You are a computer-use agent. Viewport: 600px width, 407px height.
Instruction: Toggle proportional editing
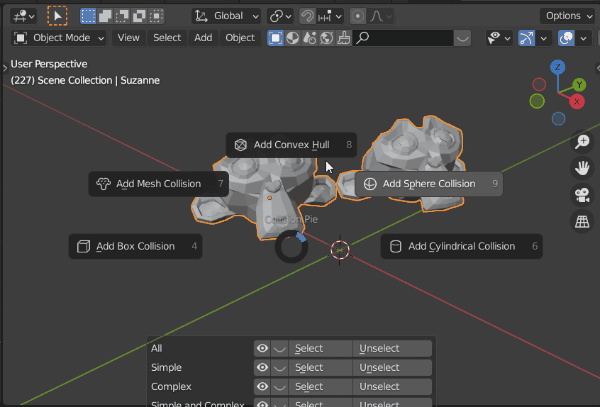[358, 16]
